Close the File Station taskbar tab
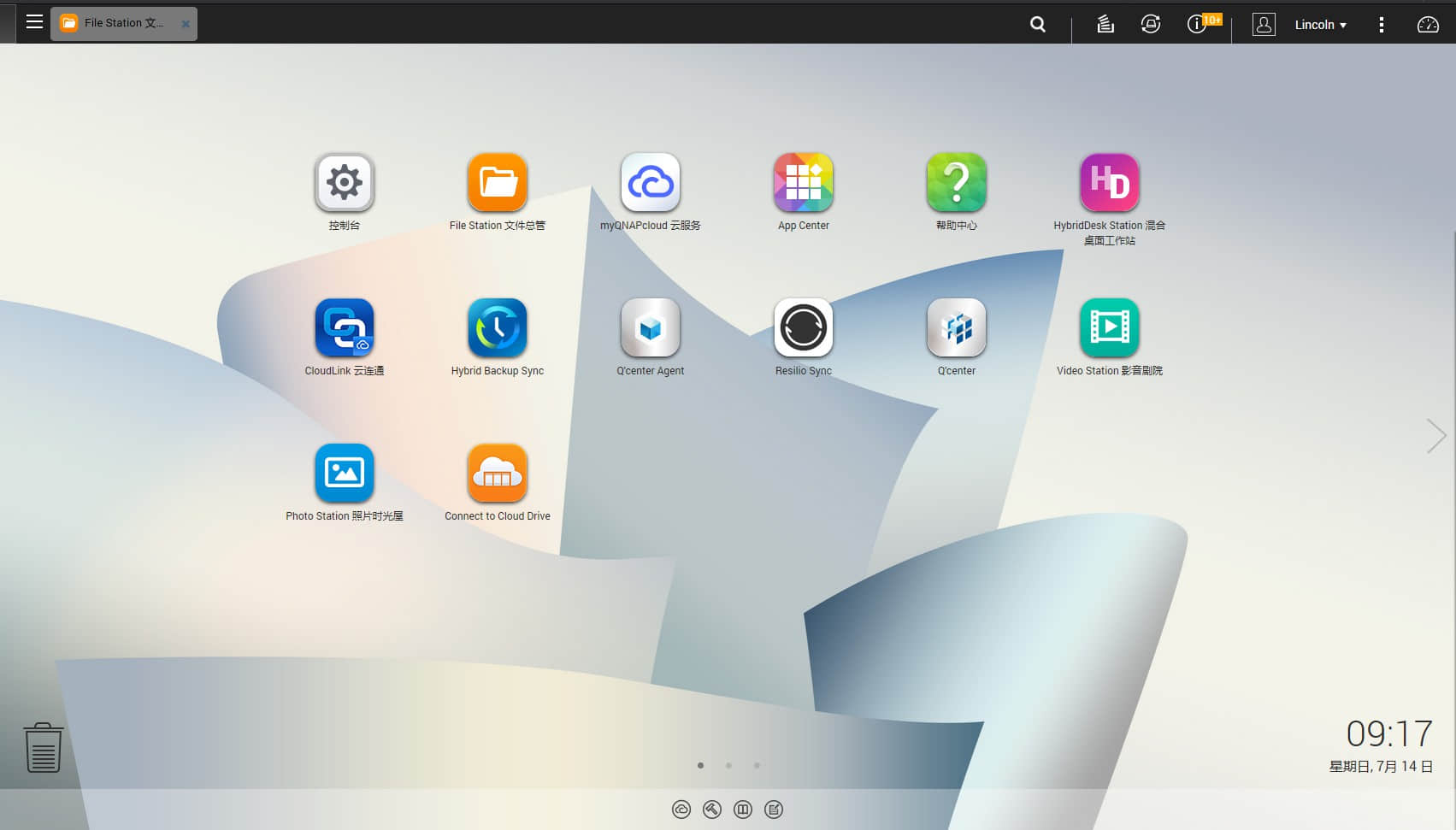The width and height of the screenshot is (1456, 830). coord(186,24)
